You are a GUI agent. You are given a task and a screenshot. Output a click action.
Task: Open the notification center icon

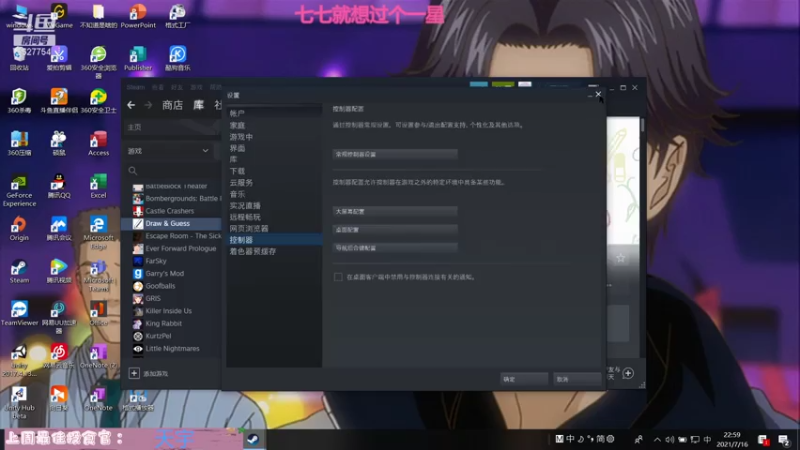[x=784, y=439]
